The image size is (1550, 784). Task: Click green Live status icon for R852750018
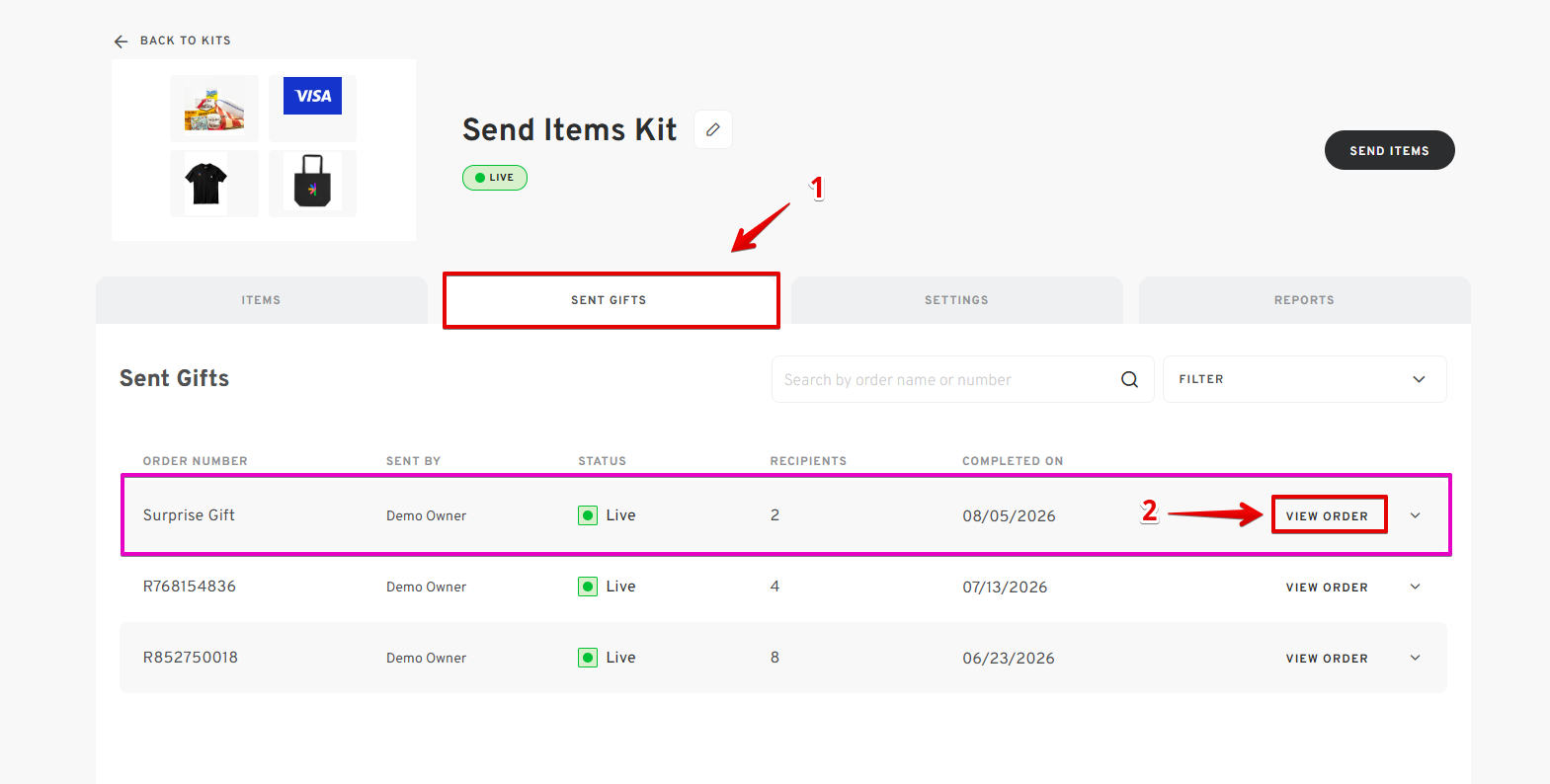point(588,658)
